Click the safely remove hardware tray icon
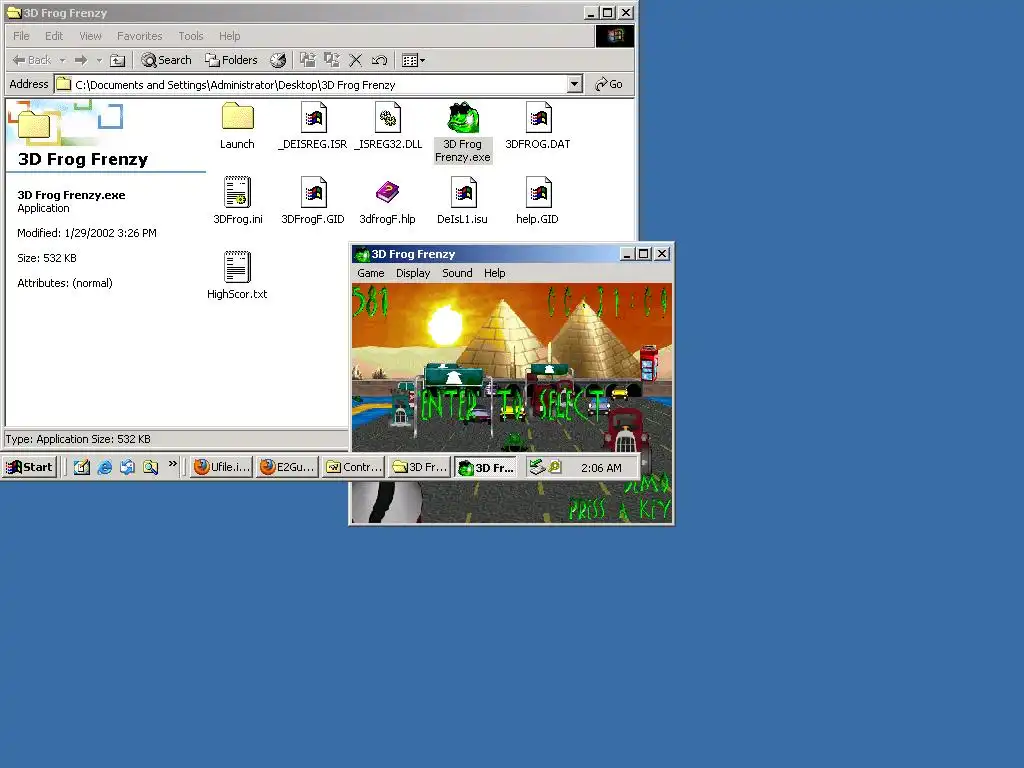This screenshot has width=1024, height=768. (x=537, y=467)
